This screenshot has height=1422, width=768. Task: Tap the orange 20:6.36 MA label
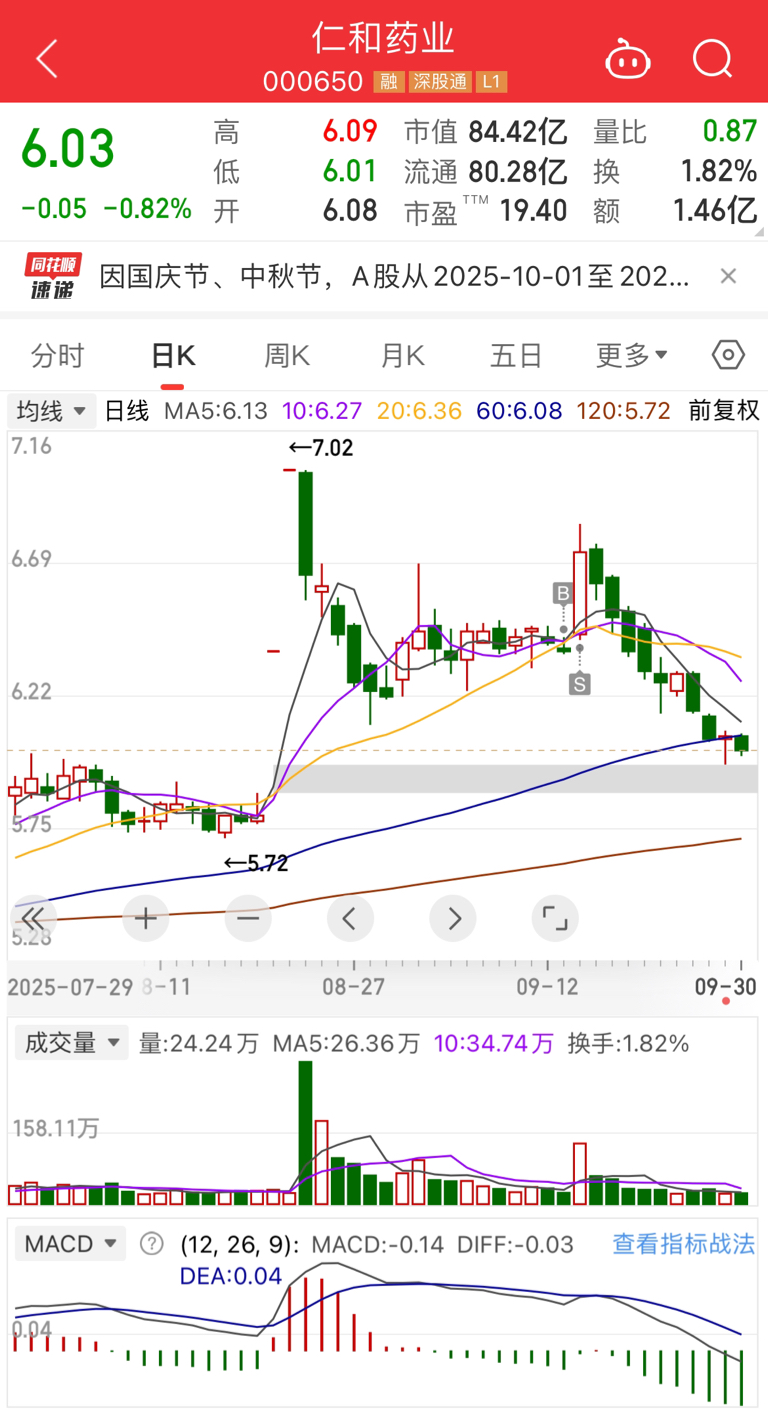(x=421, y=410)
